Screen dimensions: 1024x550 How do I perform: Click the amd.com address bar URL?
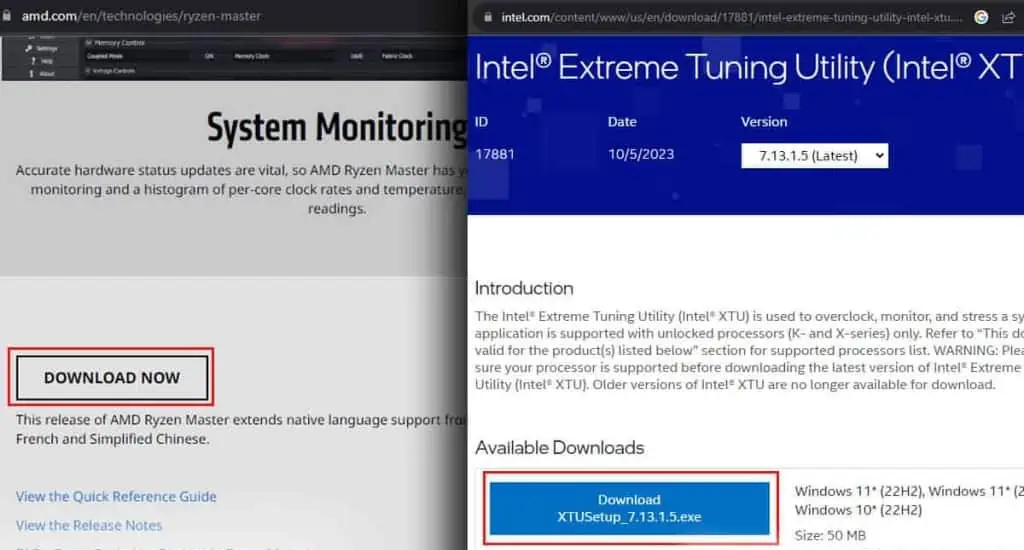click(141, 16)
